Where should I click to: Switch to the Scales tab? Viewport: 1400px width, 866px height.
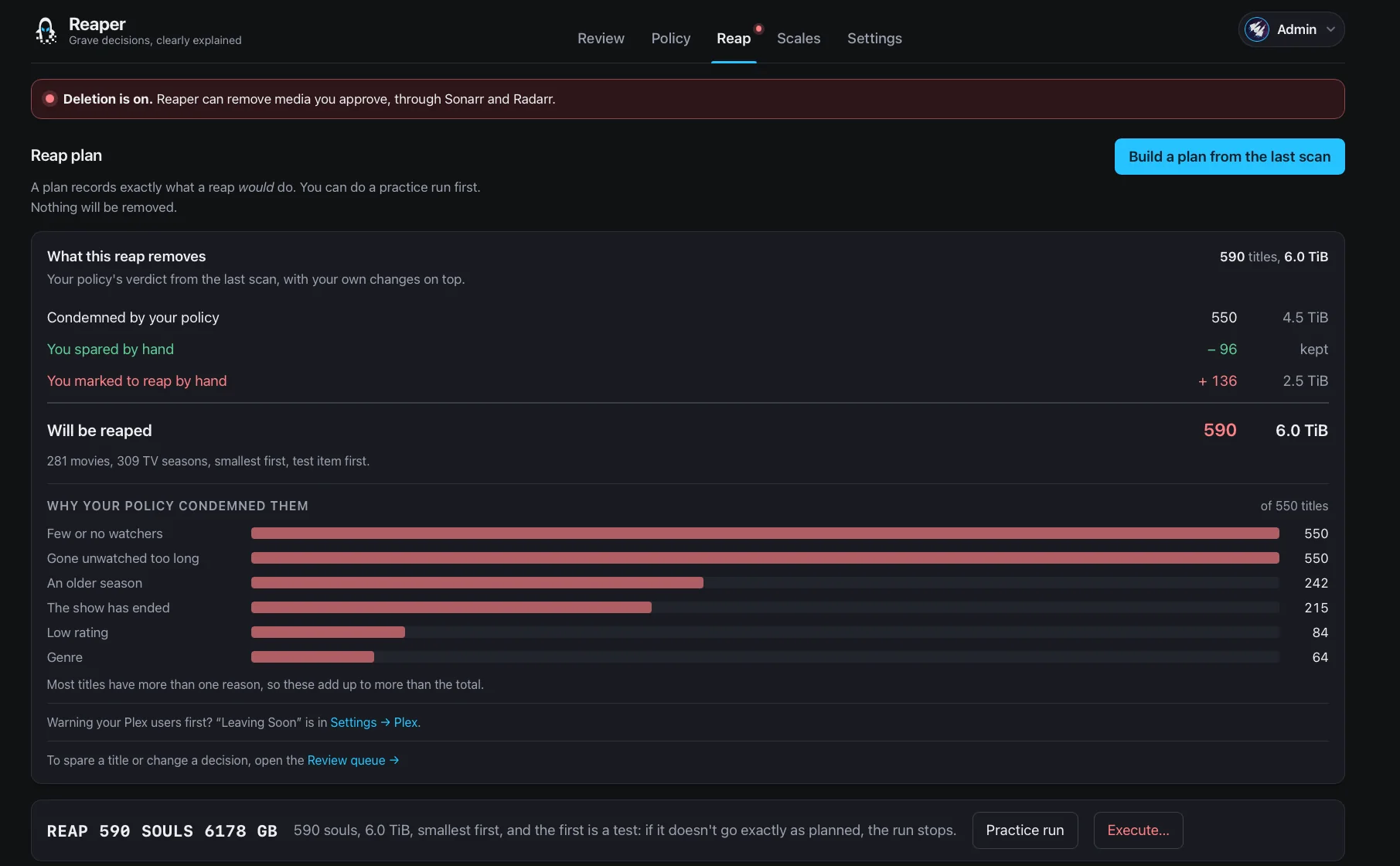click(799, 39)
